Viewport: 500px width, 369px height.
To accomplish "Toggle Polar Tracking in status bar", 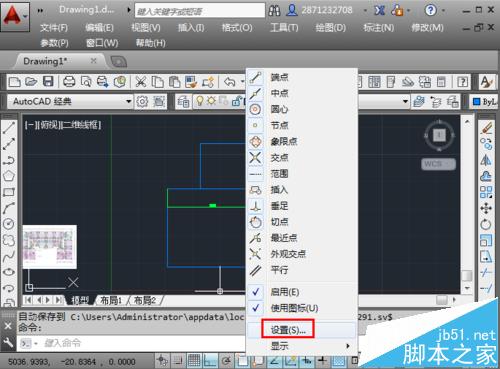I will [x=227, y=361].
